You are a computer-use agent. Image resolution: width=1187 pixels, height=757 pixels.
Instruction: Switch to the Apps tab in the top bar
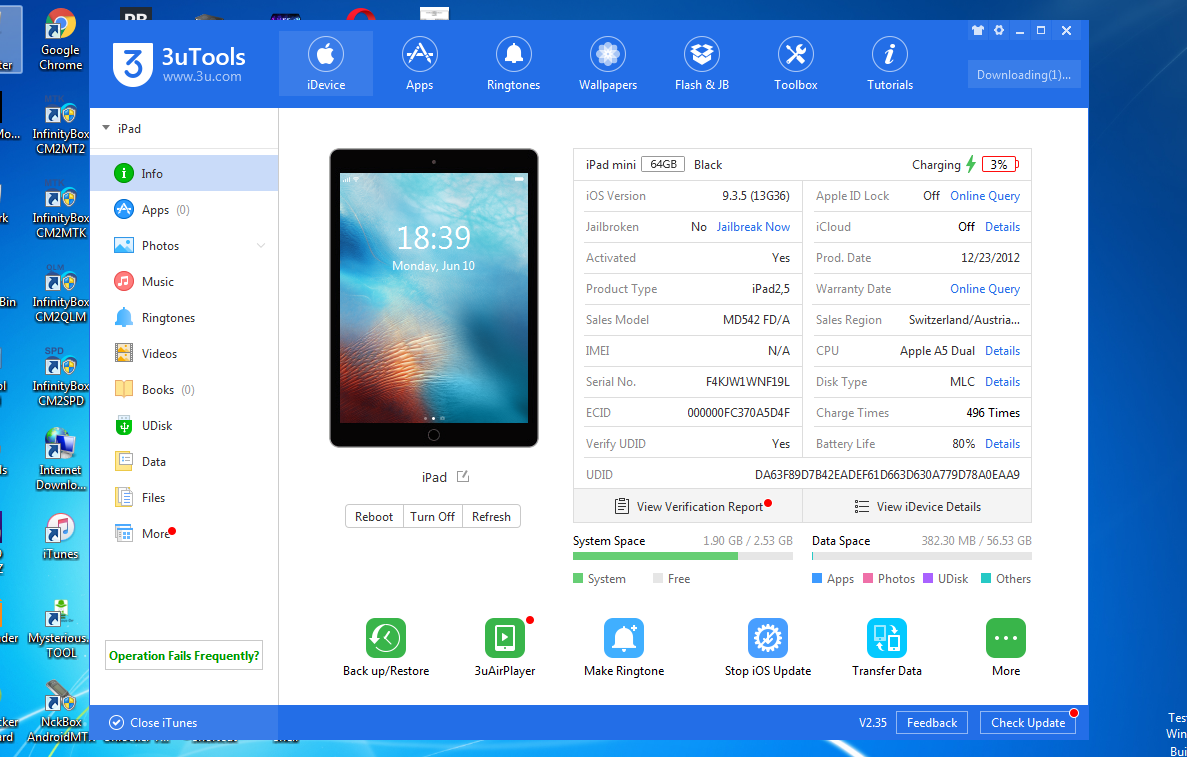coord(419,64)
